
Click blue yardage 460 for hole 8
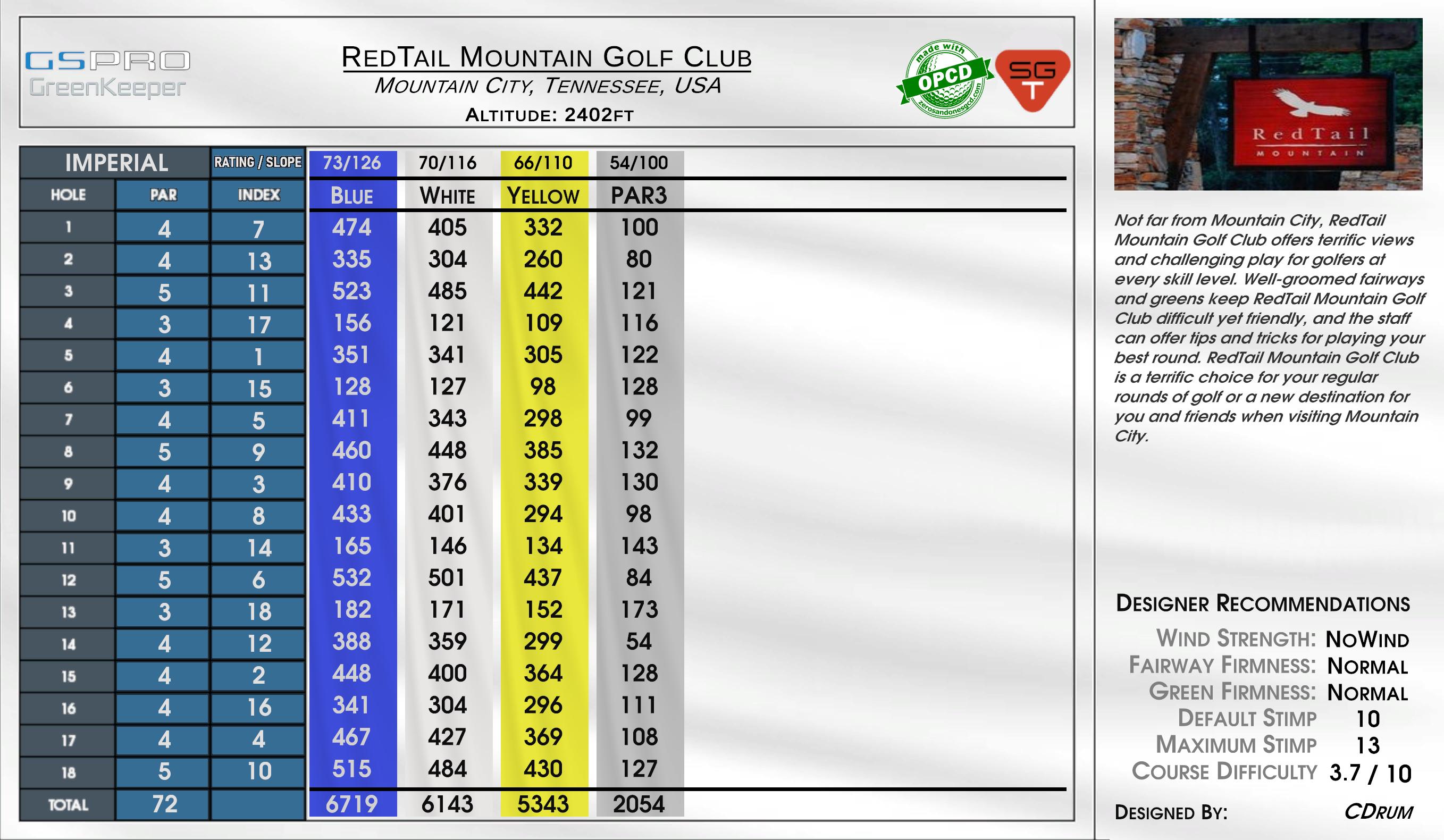pos(352,450)
